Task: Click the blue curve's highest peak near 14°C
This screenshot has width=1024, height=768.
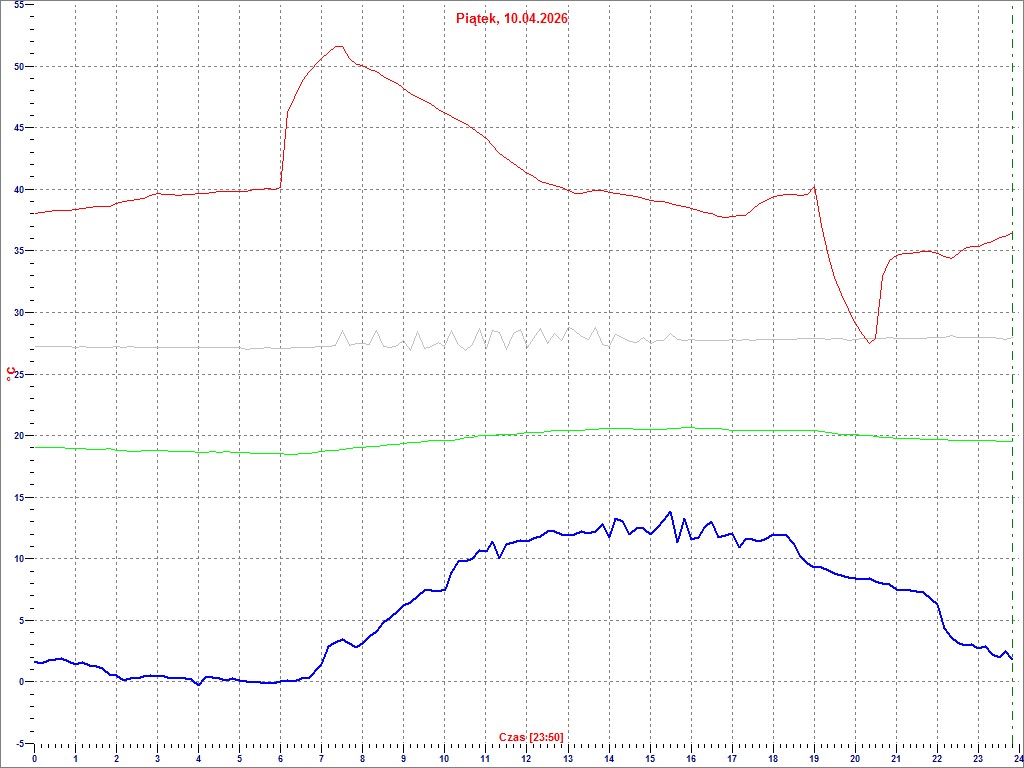Action: (x=670, y=512)
